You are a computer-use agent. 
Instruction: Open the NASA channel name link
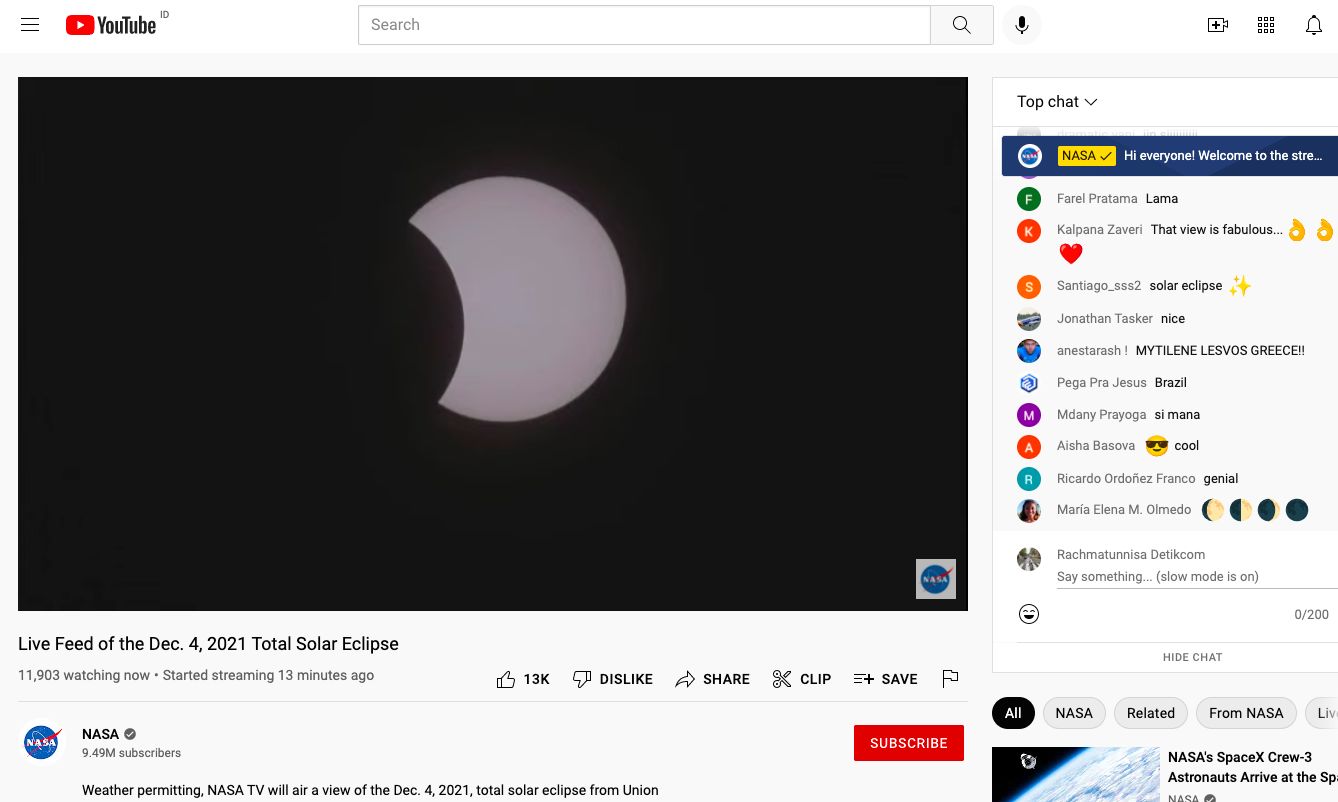(x=100, y=734)
